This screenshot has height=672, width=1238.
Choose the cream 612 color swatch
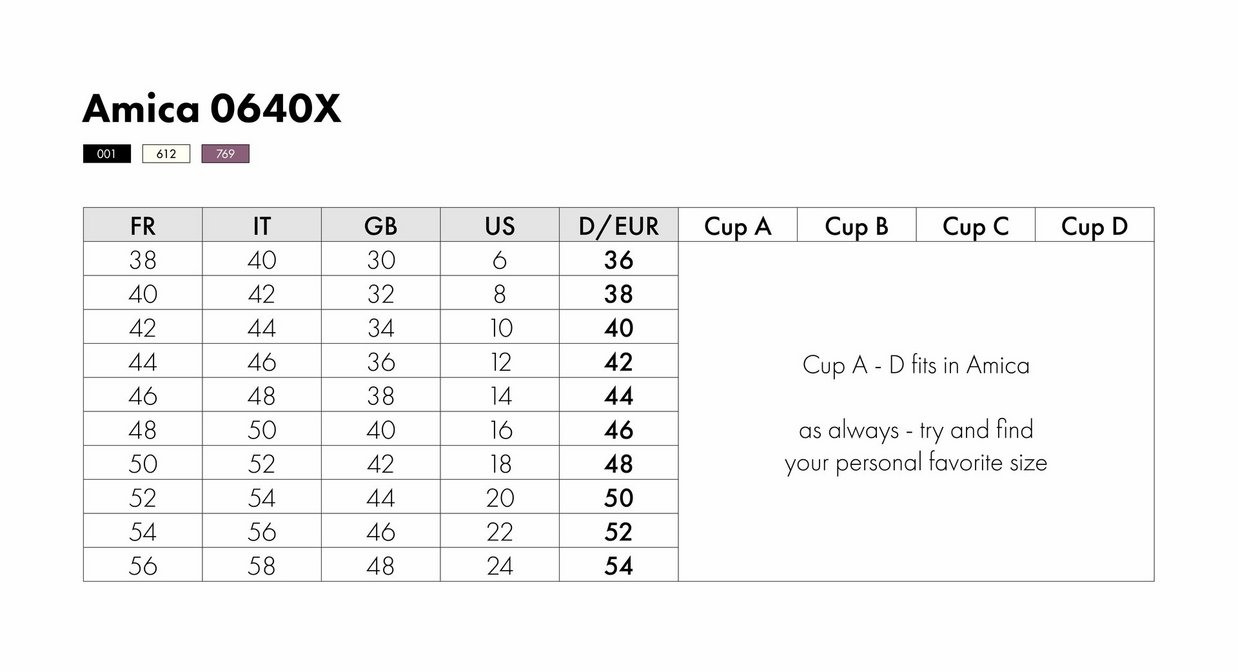coord(166,154)
